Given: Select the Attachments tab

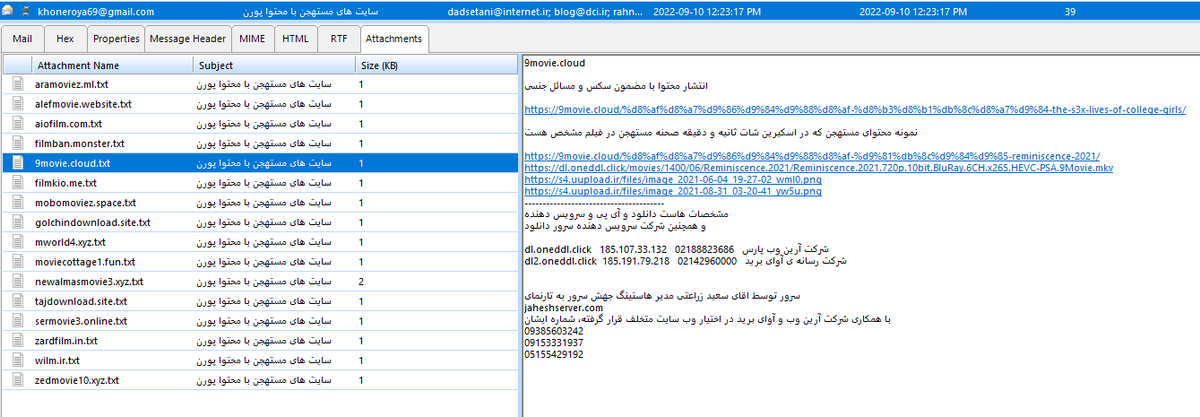Looking at the screenshot, I should pyautogui.click(x=393, y=39).
